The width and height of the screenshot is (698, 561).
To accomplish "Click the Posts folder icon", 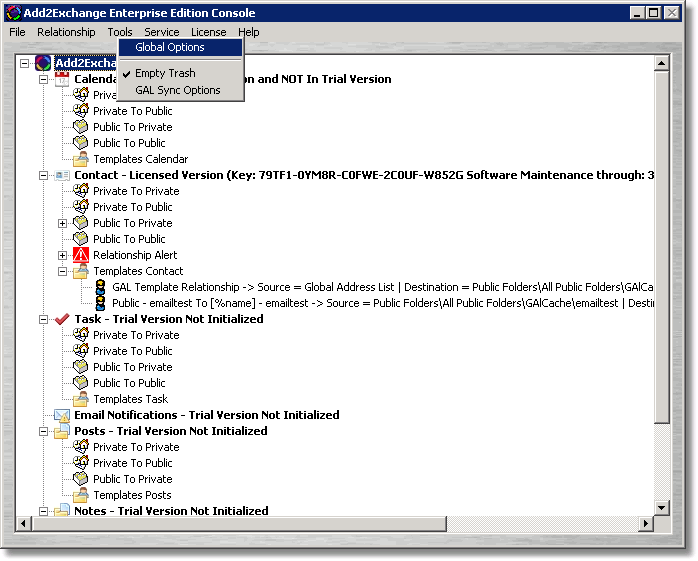I will coord(62,431).
